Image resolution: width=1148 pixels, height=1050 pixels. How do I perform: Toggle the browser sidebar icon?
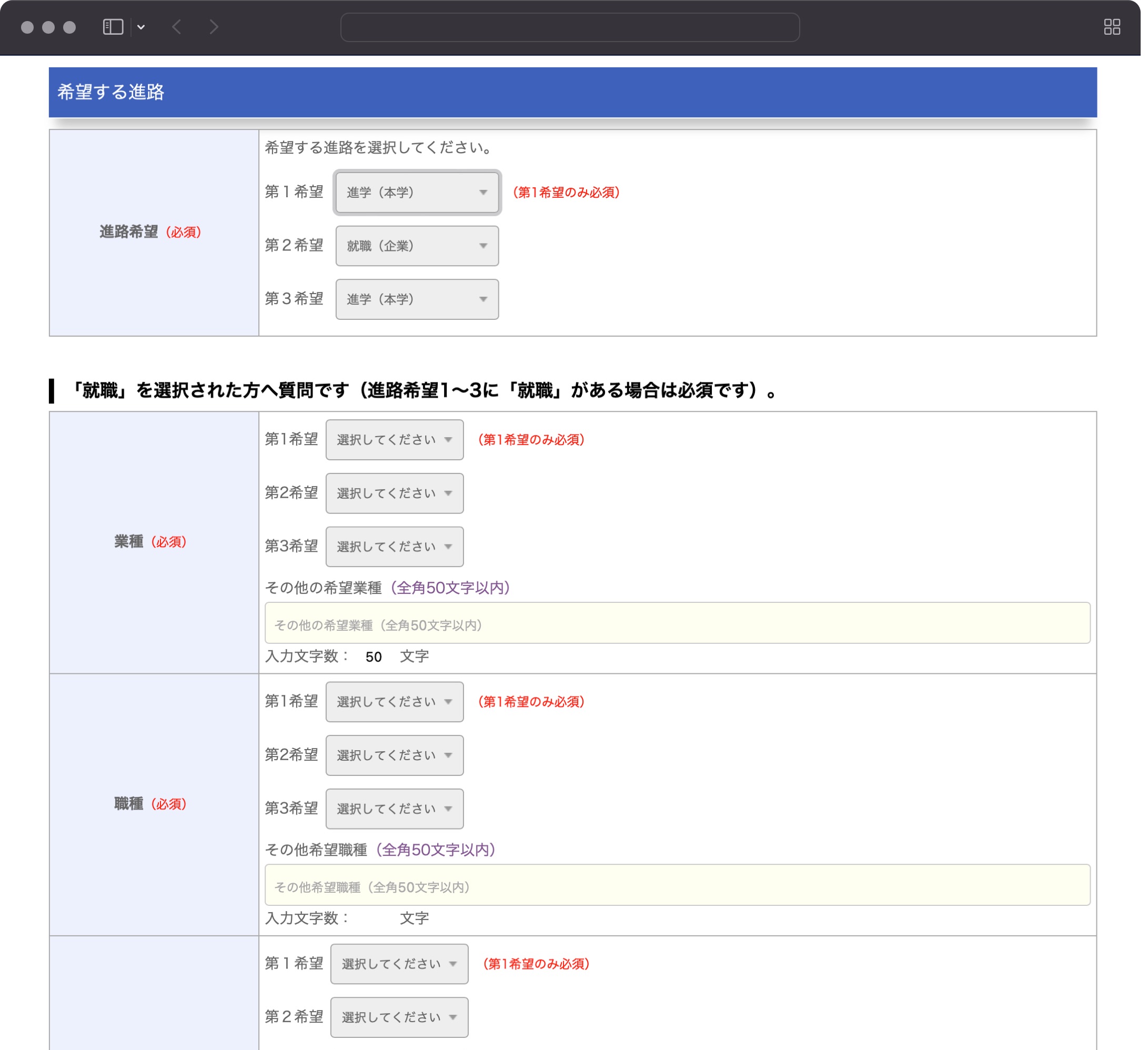(113, 27)
